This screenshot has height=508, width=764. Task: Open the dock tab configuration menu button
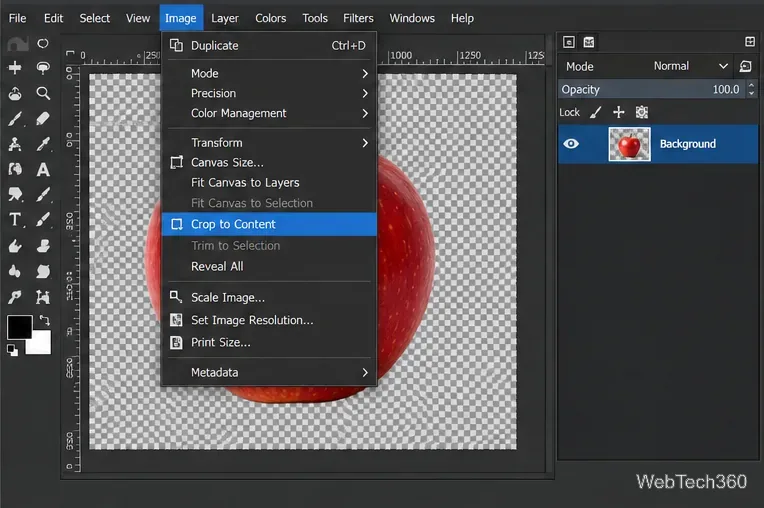click(750, 42)
